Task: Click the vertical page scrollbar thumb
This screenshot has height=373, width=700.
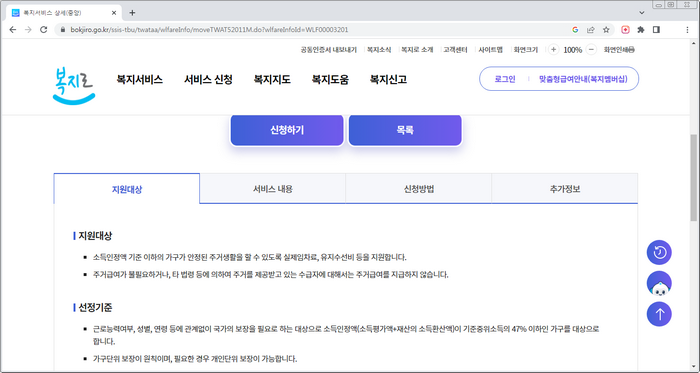Action: click(x=694, y=177)
